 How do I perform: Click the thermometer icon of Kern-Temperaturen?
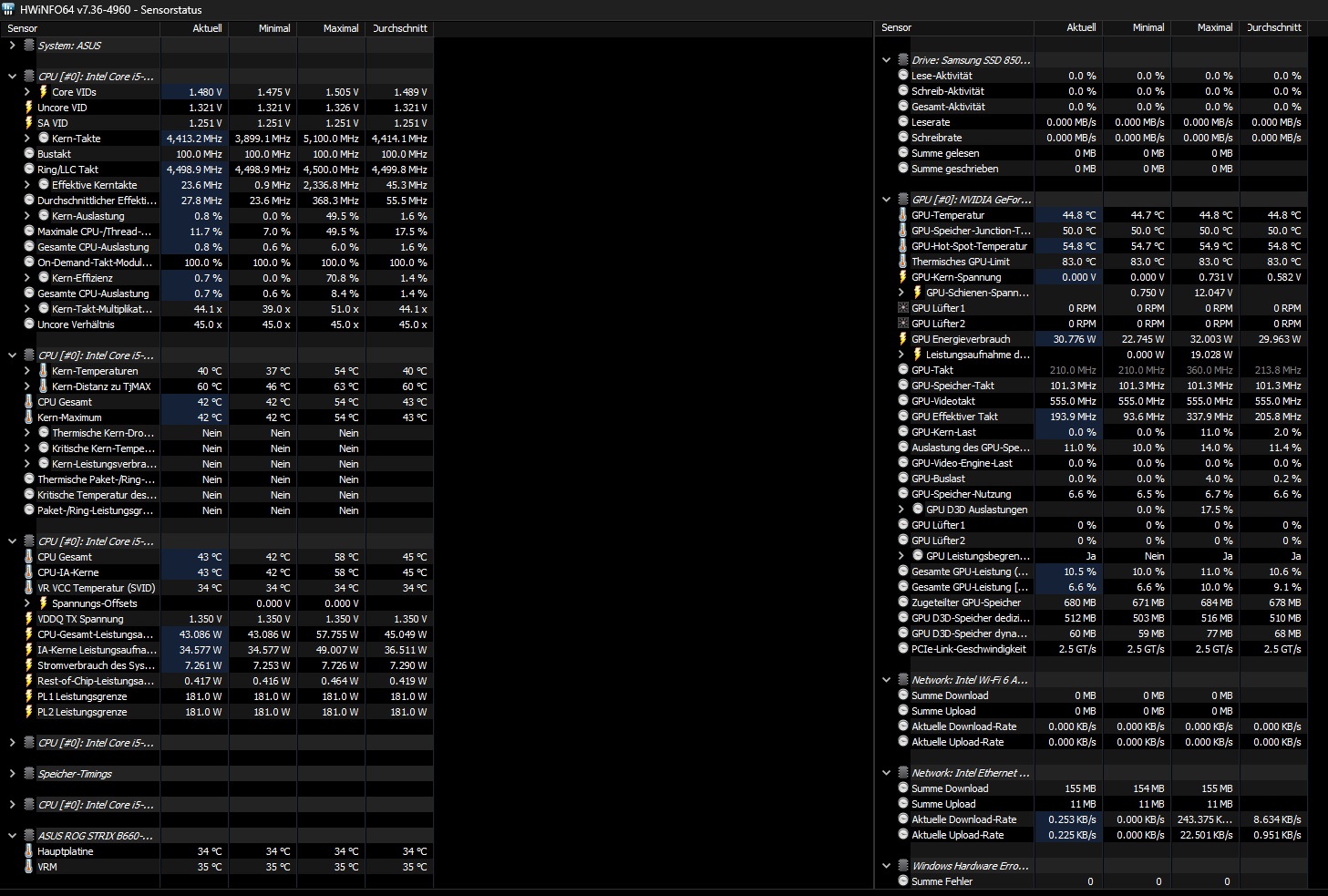point(43,371)
